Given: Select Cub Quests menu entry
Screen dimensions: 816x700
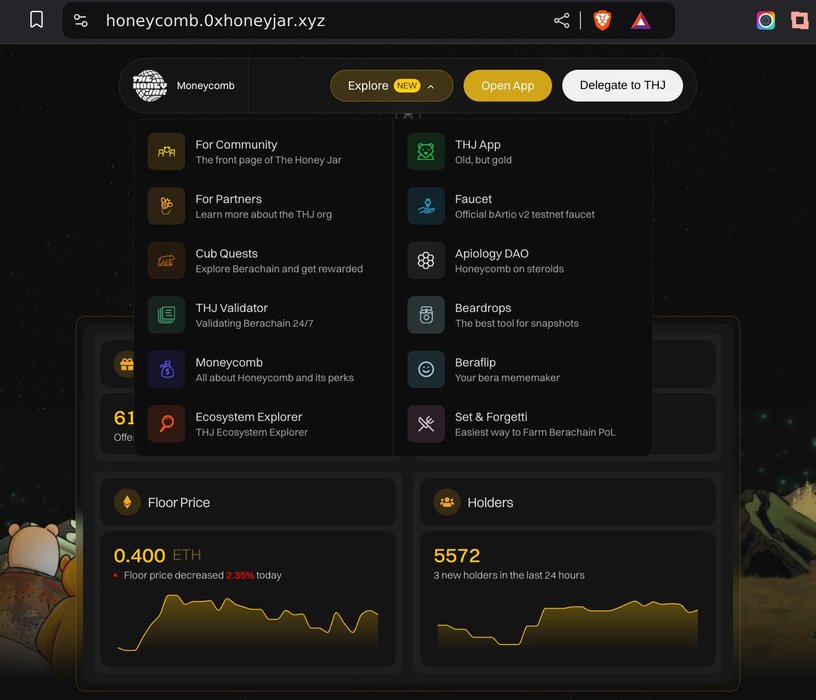Looking at the screenshot, I should point(226,261).
